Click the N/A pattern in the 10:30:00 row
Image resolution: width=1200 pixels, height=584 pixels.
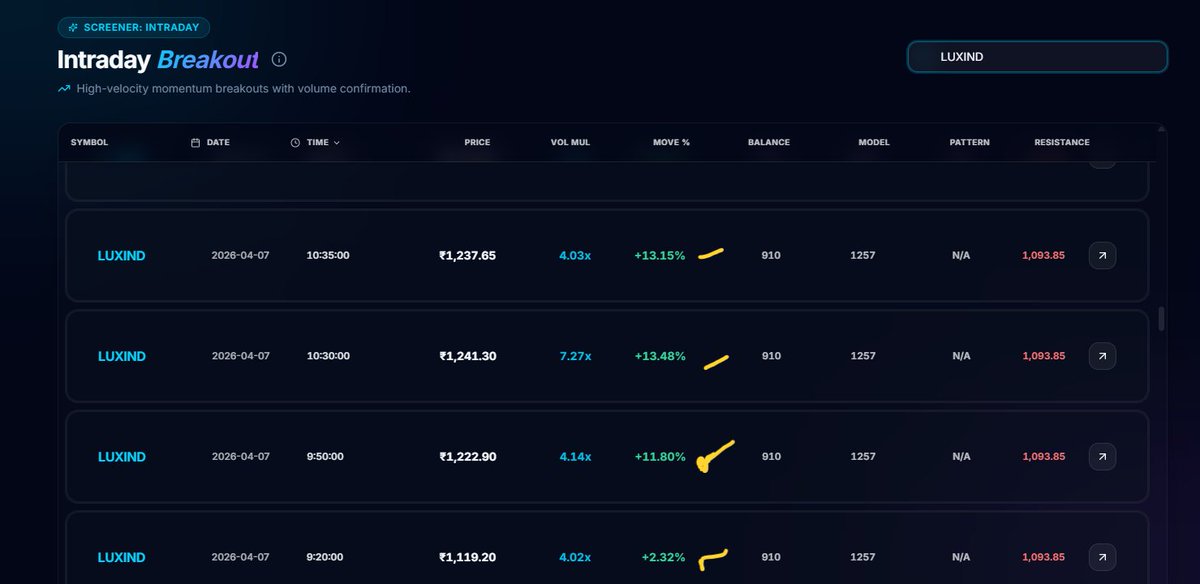961,357
